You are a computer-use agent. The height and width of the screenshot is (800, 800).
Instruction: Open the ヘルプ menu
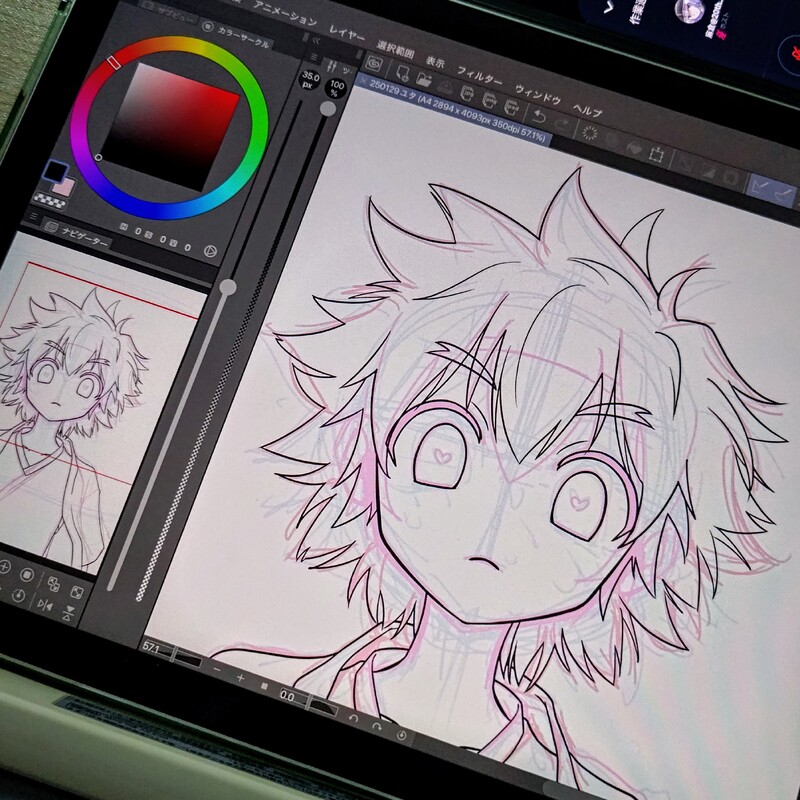pyautogui.click(x=587, y=109)
